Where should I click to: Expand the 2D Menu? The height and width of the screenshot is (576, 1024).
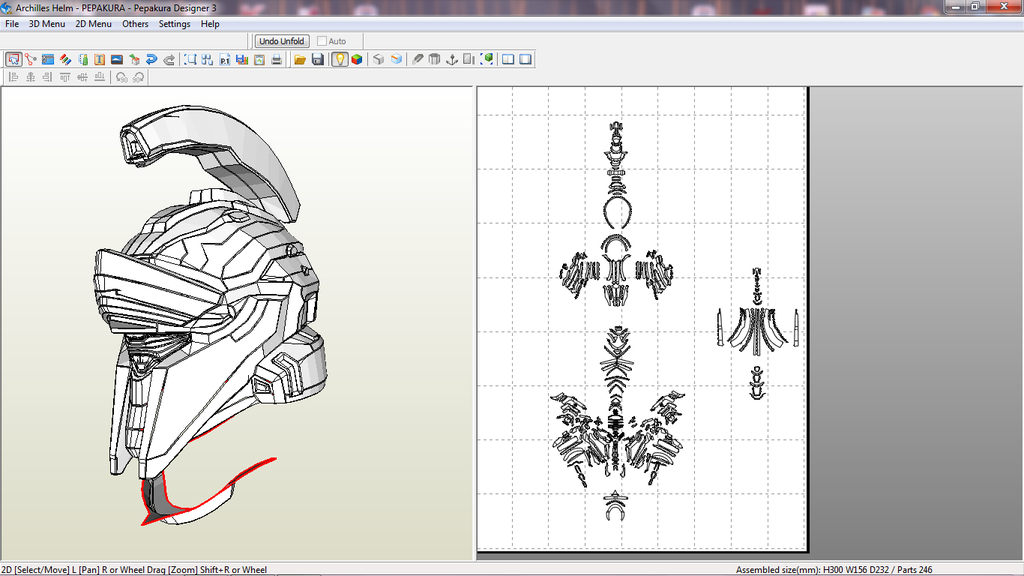pos(94,24)
